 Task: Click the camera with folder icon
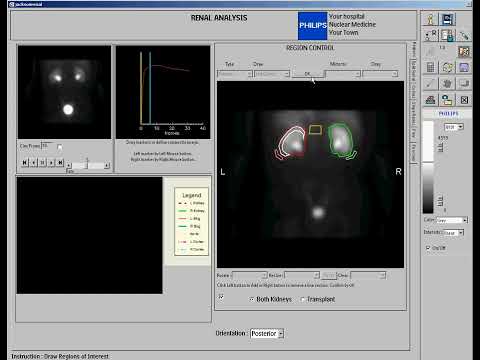coord(447,100)
